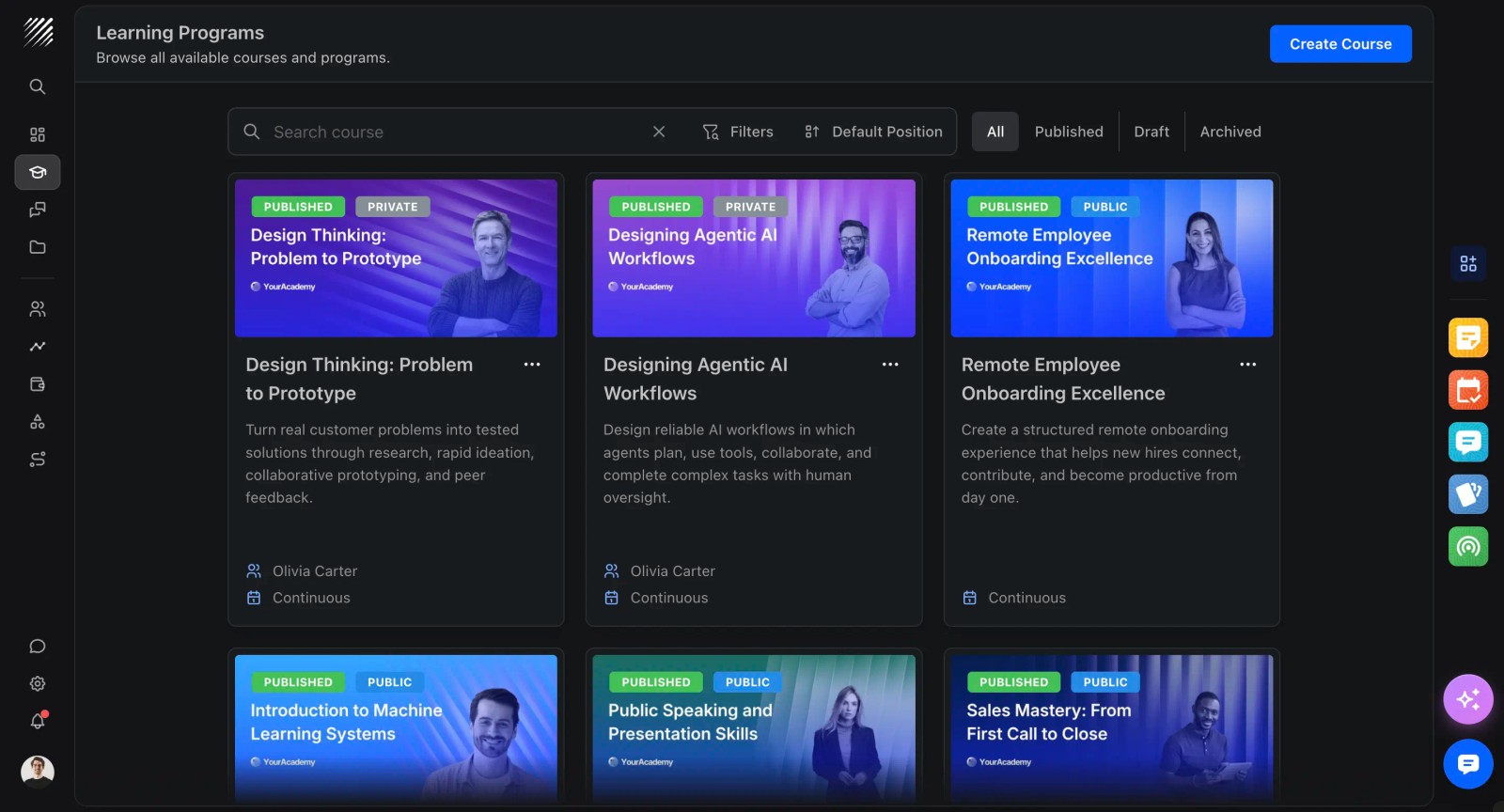Click the Remote Employee Onboarding thumbnail

click(x=1112, y=258)
